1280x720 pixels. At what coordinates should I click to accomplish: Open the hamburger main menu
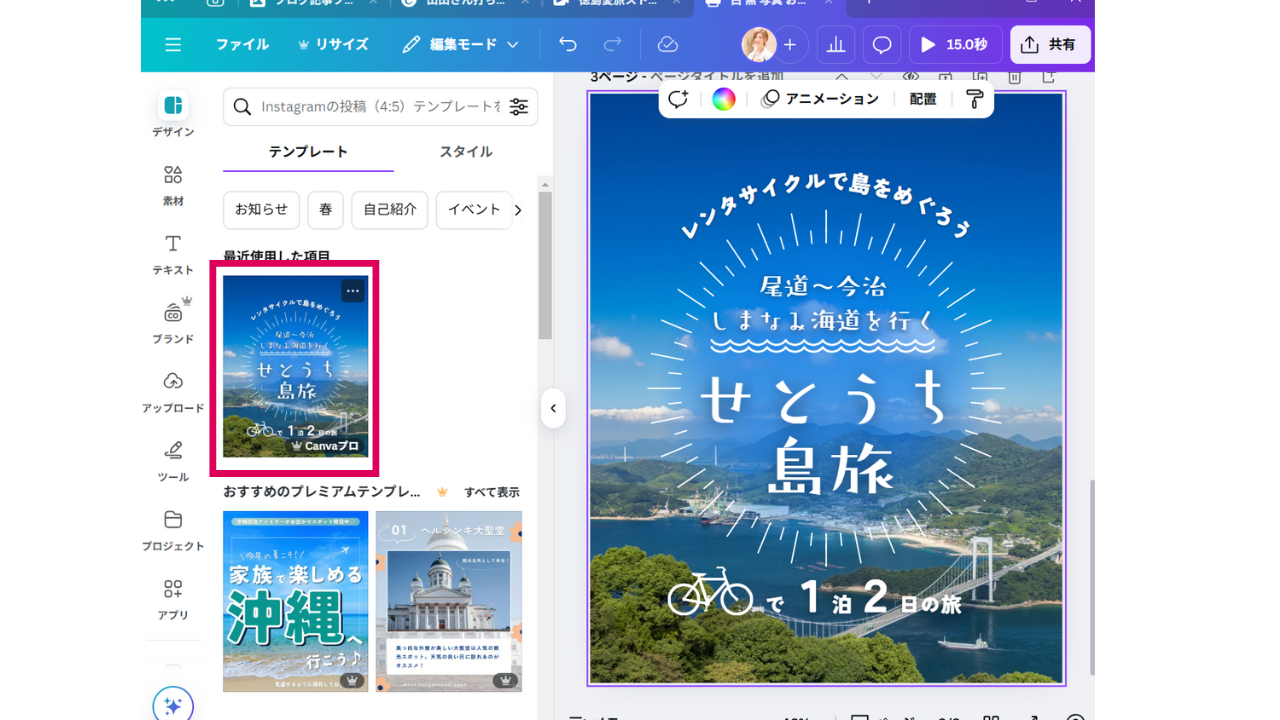pos(173,45)
